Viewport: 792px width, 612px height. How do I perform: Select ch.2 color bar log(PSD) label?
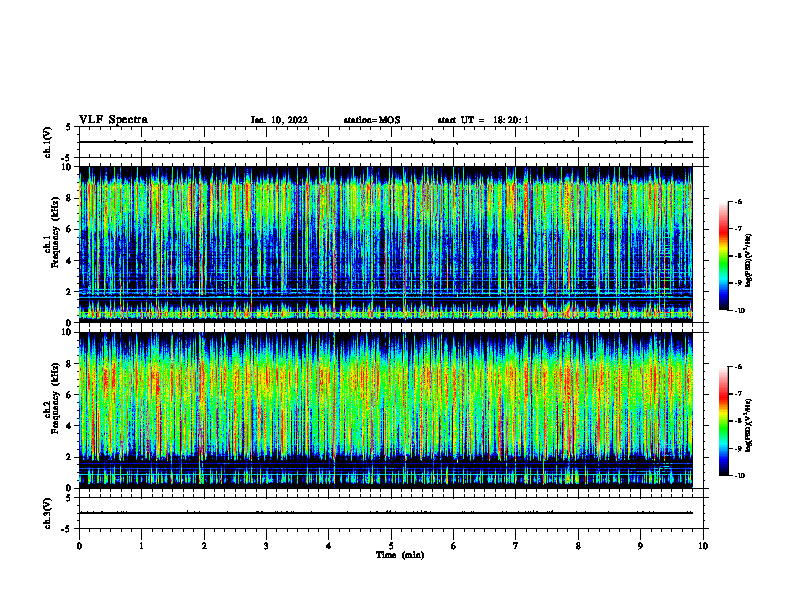(x=749, y=426)
